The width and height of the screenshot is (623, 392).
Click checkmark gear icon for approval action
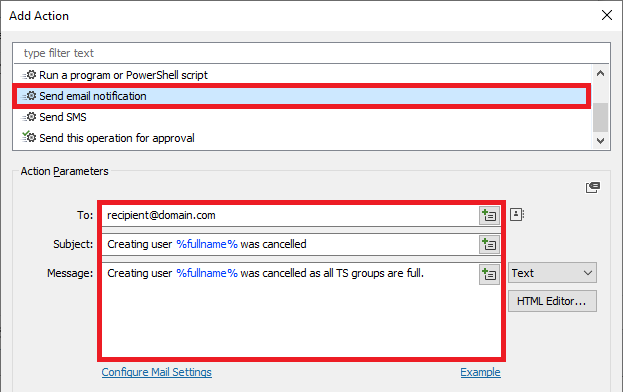(x=29, y=137)
